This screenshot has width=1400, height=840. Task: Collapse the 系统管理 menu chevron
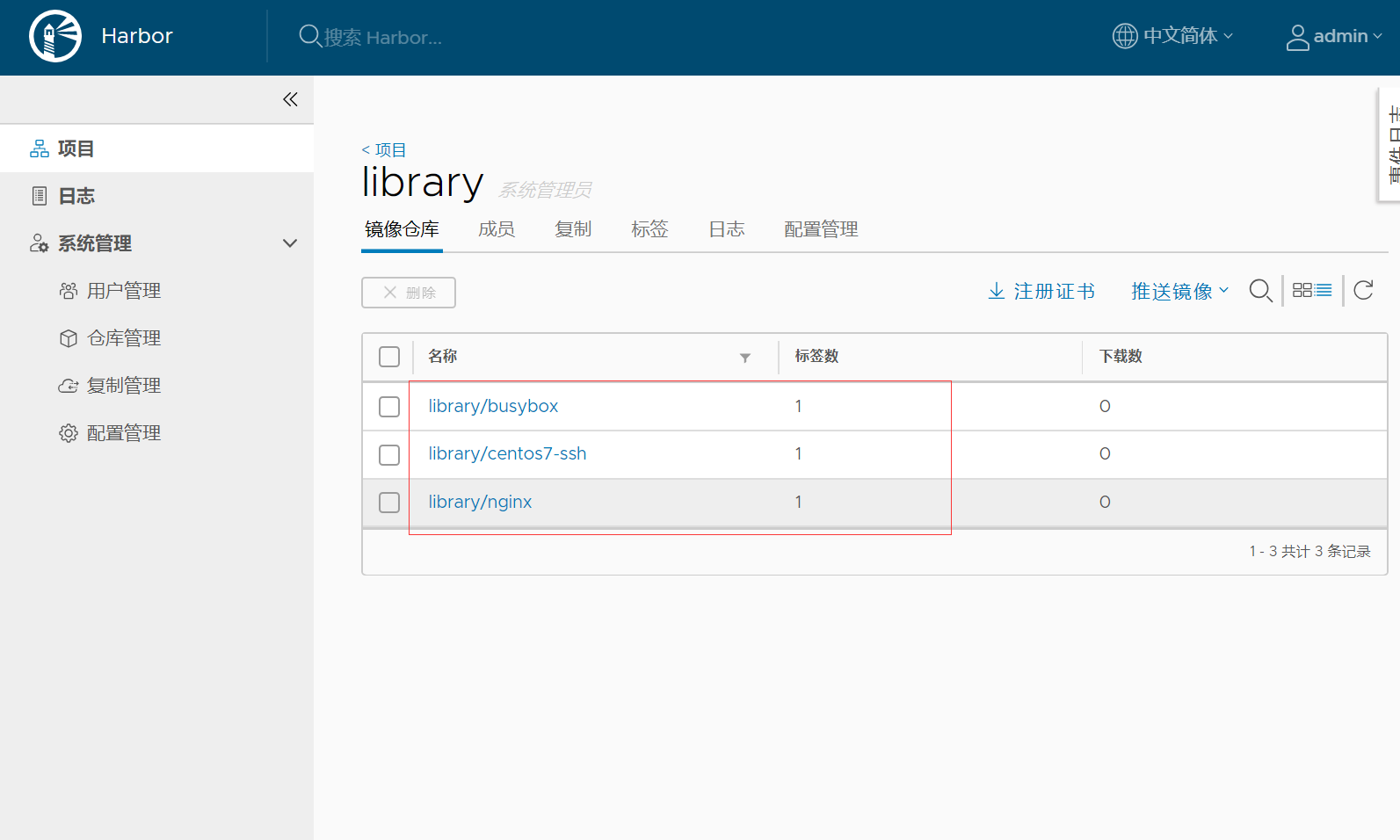click(x=290, y=243)
